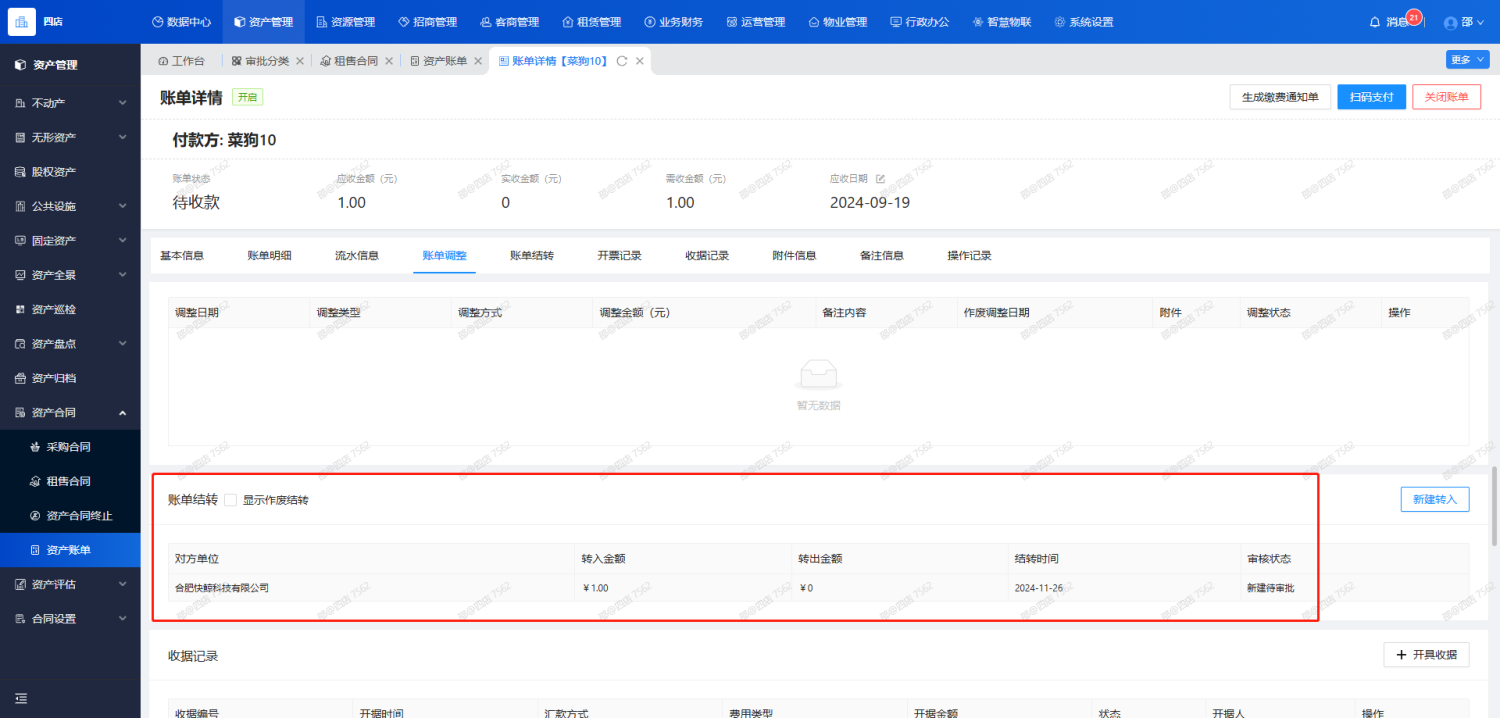Collapse the sidebar with bottom toggle icon
Viewport: 1500px width, 718px height.
(x=21, y=698)
